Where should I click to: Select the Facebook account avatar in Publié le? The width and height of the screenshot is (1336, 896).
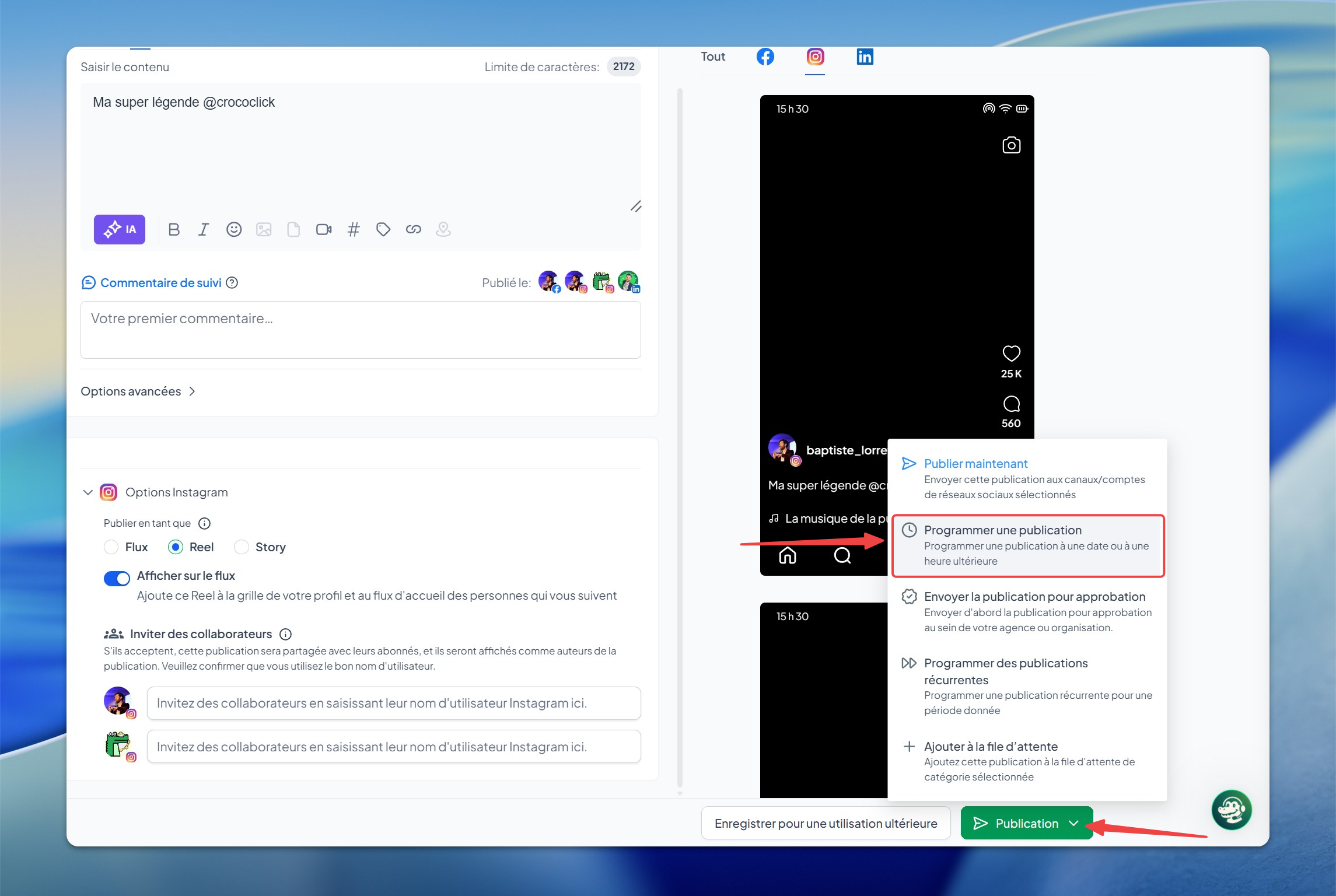click(x=549, y=282)
